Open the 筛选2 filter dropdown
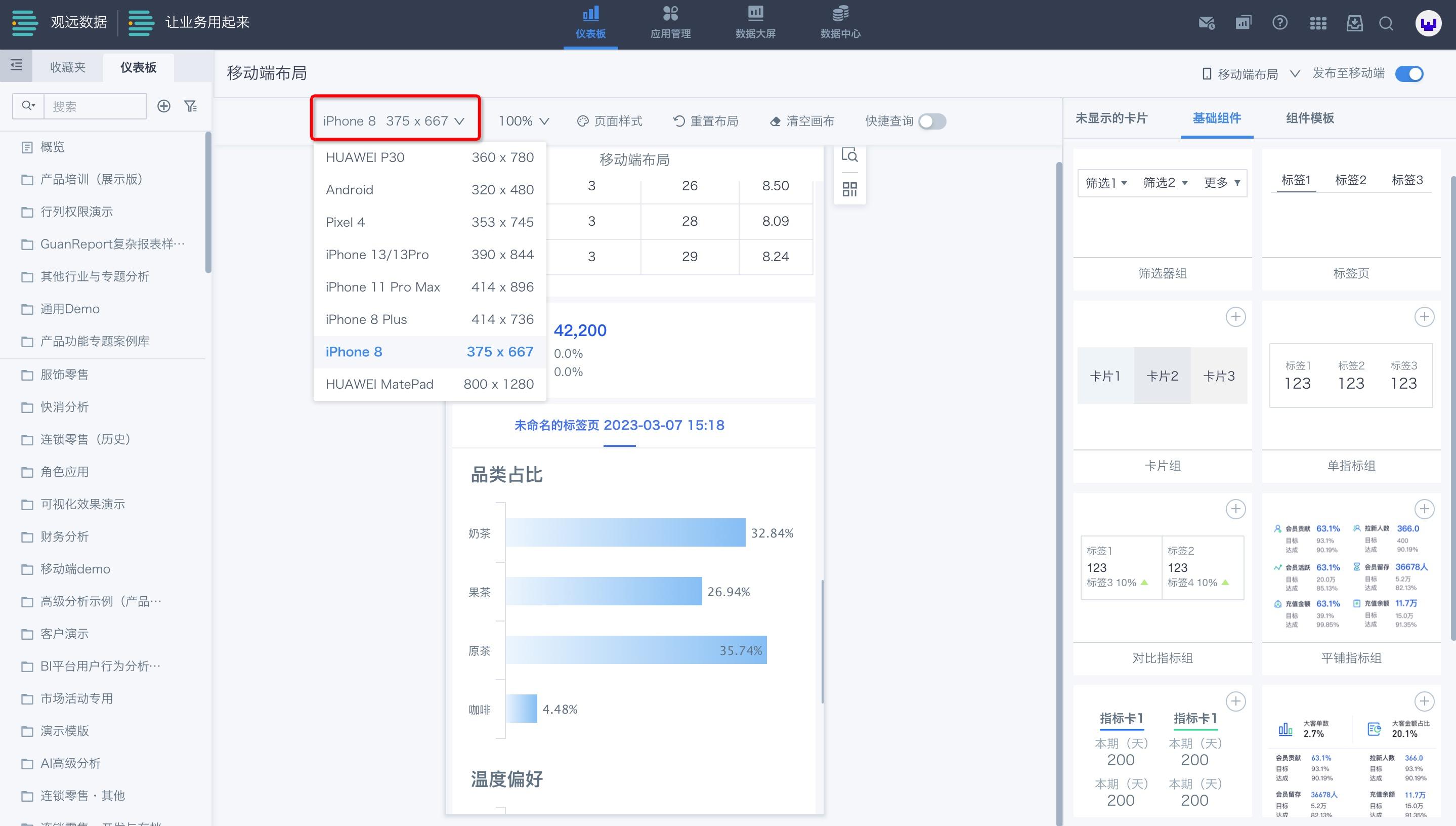 (x=1165, y=183)
